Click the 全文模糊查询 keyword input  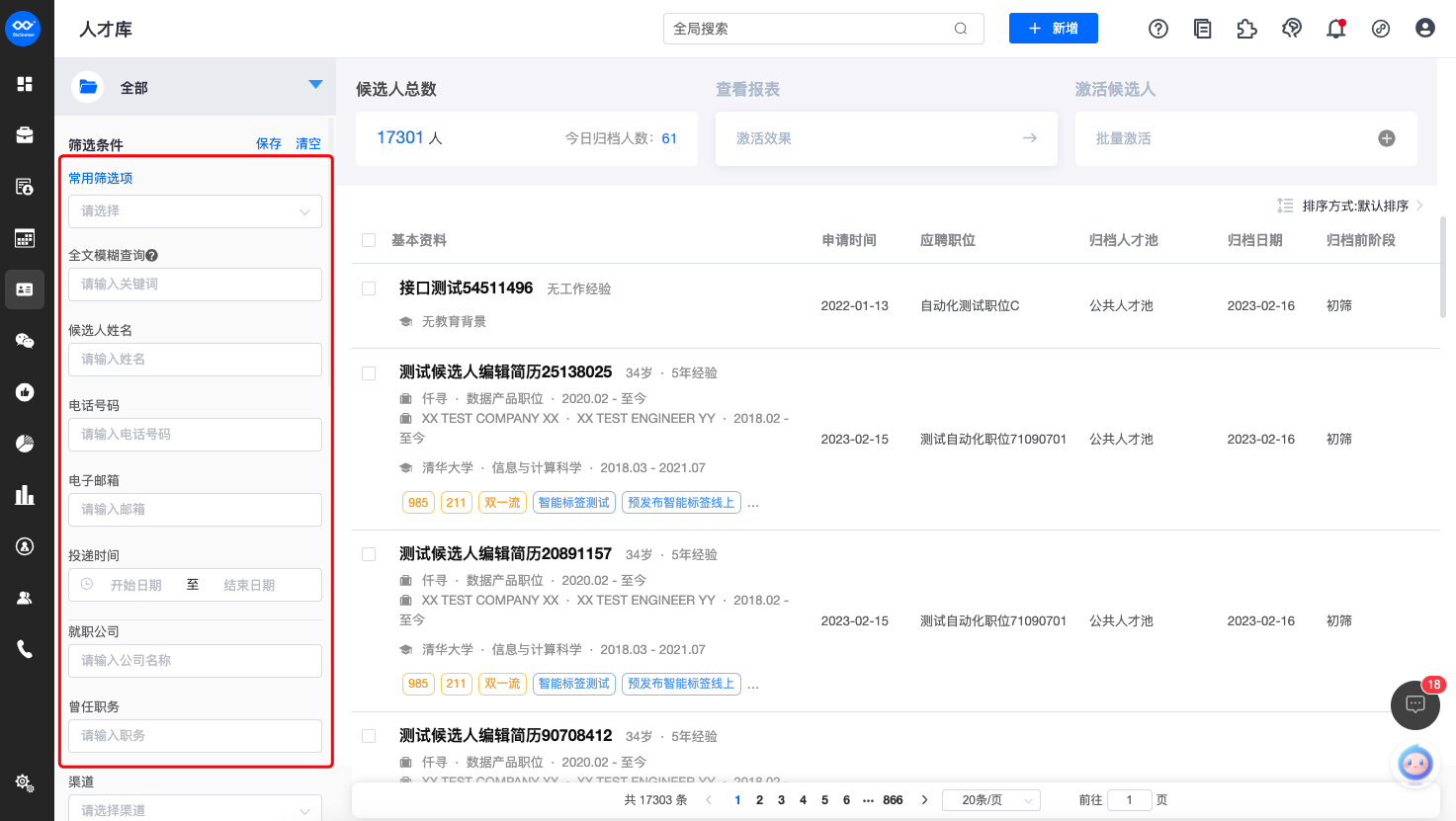click(x=195, y=285)
